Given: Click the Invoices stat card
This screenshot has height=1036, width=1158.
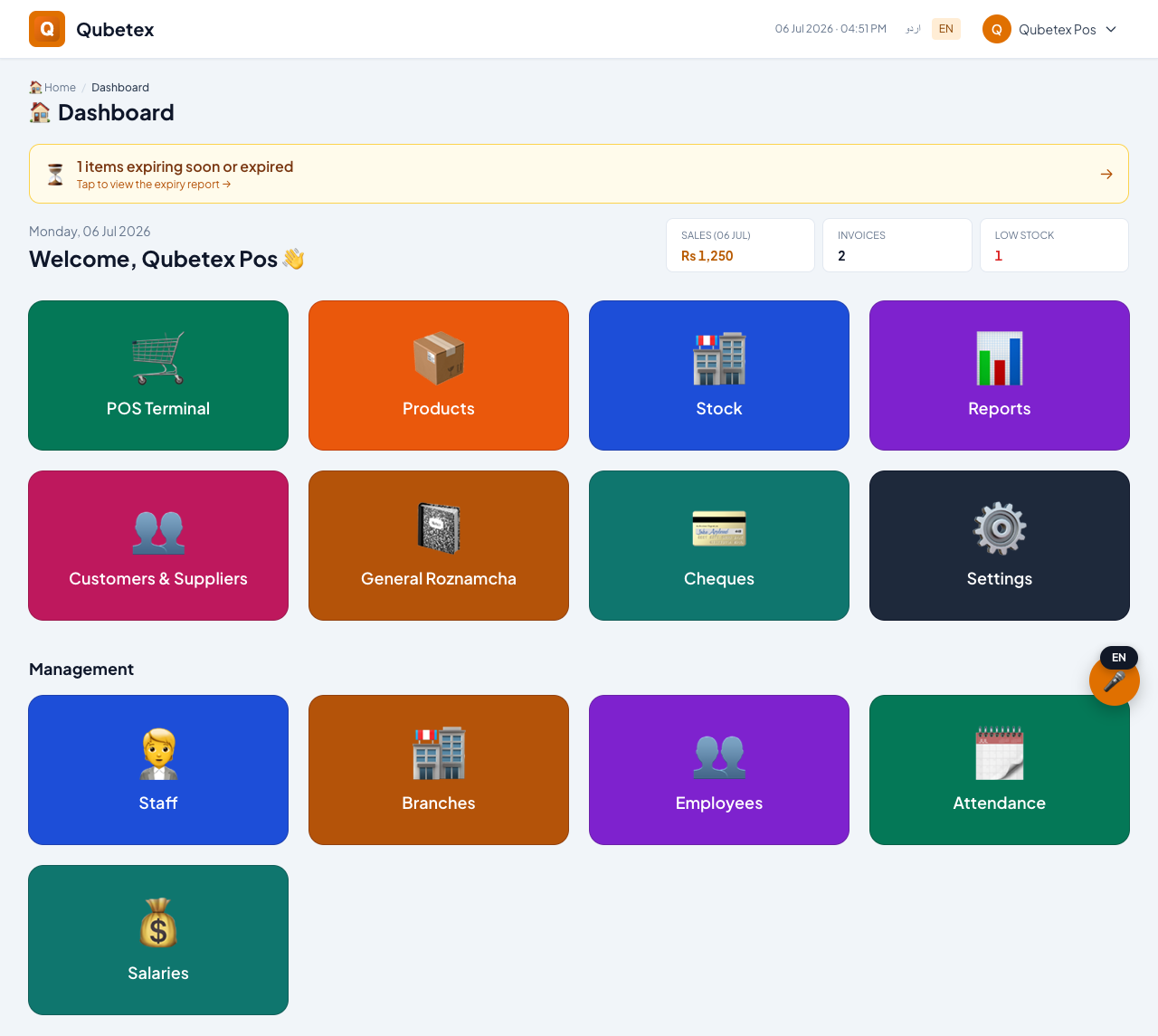Looking at the screenshot, I should click(897, 245).
